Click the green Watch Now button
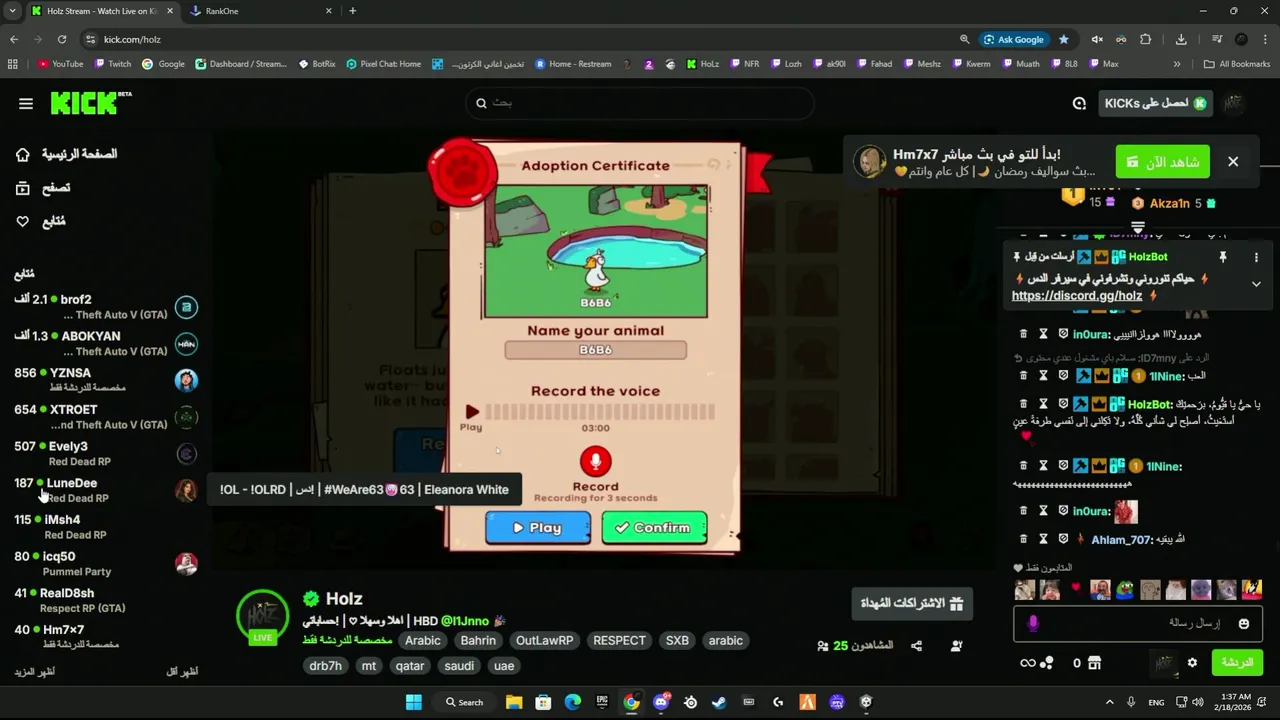This screenshot has height=720, width=1280. click(1163, 162)
